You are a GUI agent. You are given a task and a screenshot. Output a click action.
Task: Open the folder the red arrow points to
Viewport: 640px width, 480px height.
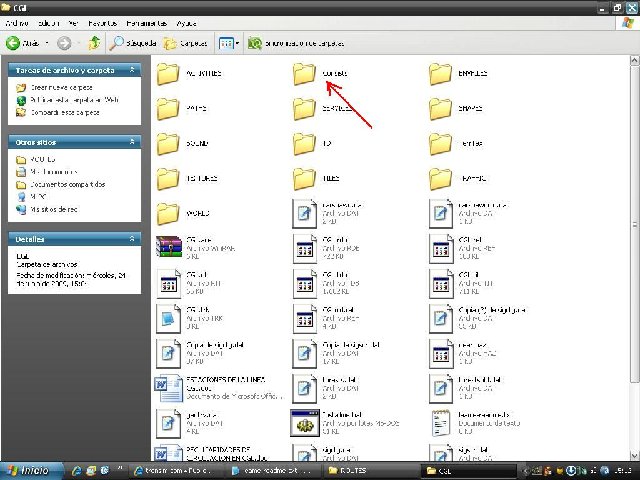click(305, 74)
